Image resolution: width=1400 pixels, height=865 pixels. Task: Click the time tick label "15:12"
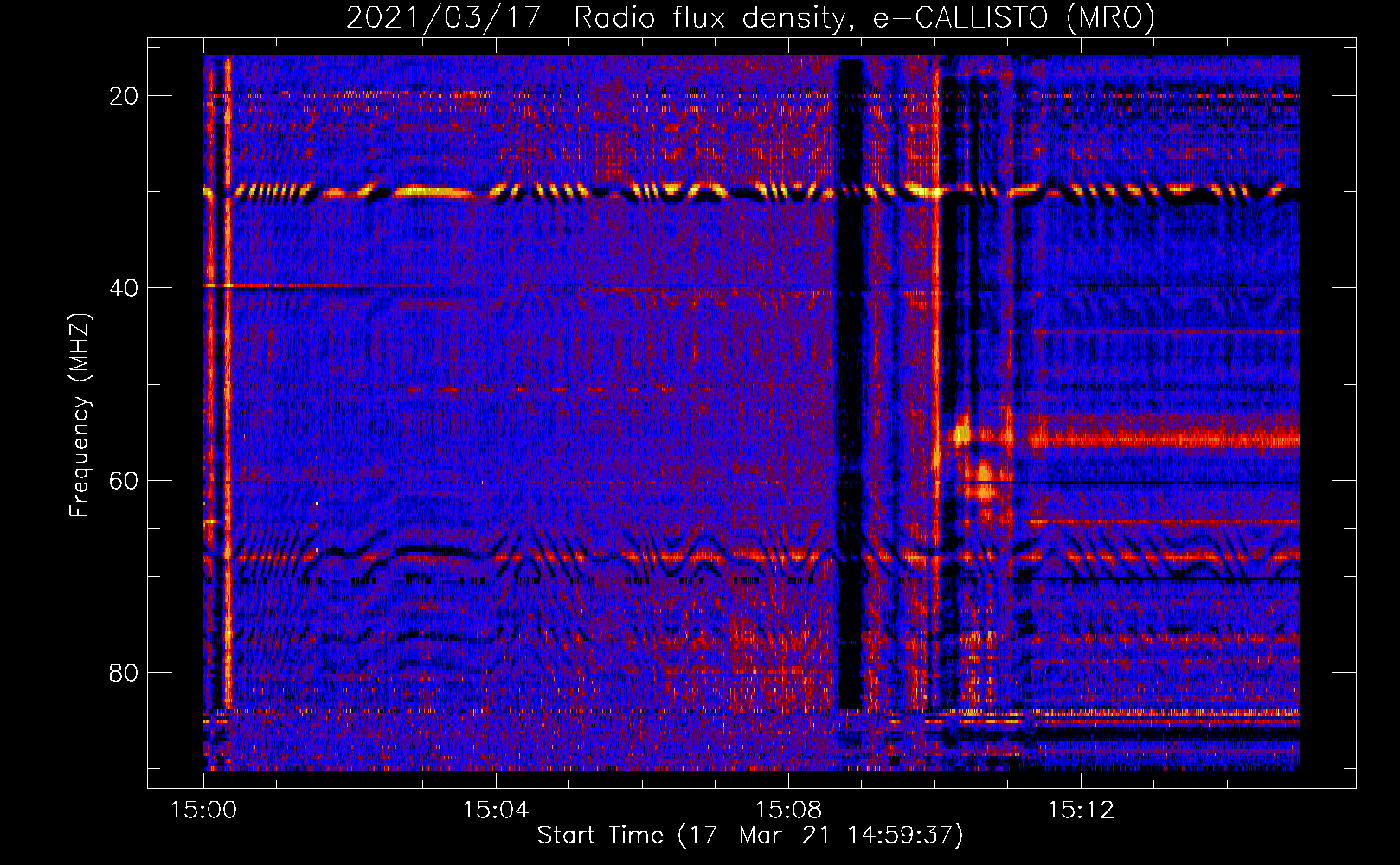1081,811
